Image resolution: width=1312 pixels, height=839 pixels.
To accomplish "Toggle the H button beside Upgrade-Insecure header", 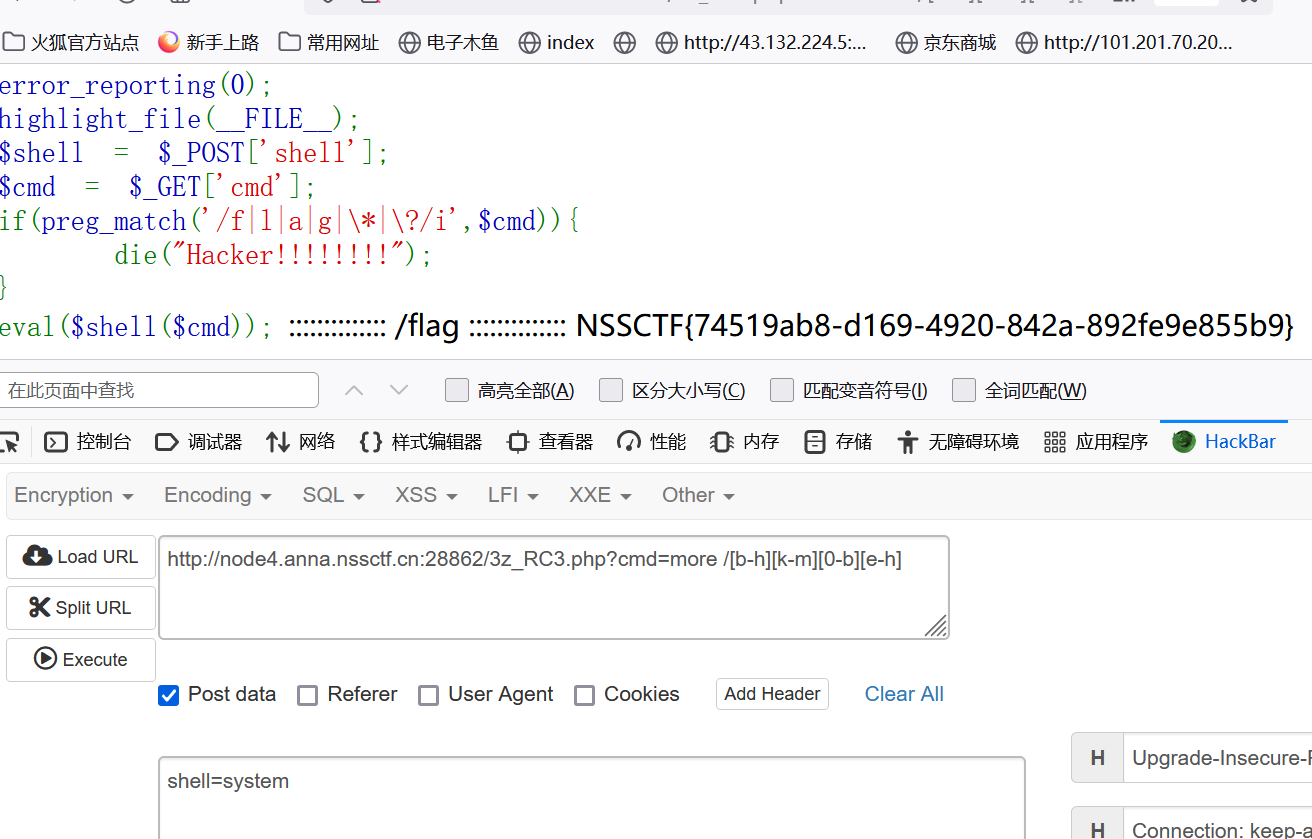I will (1097, 758).
